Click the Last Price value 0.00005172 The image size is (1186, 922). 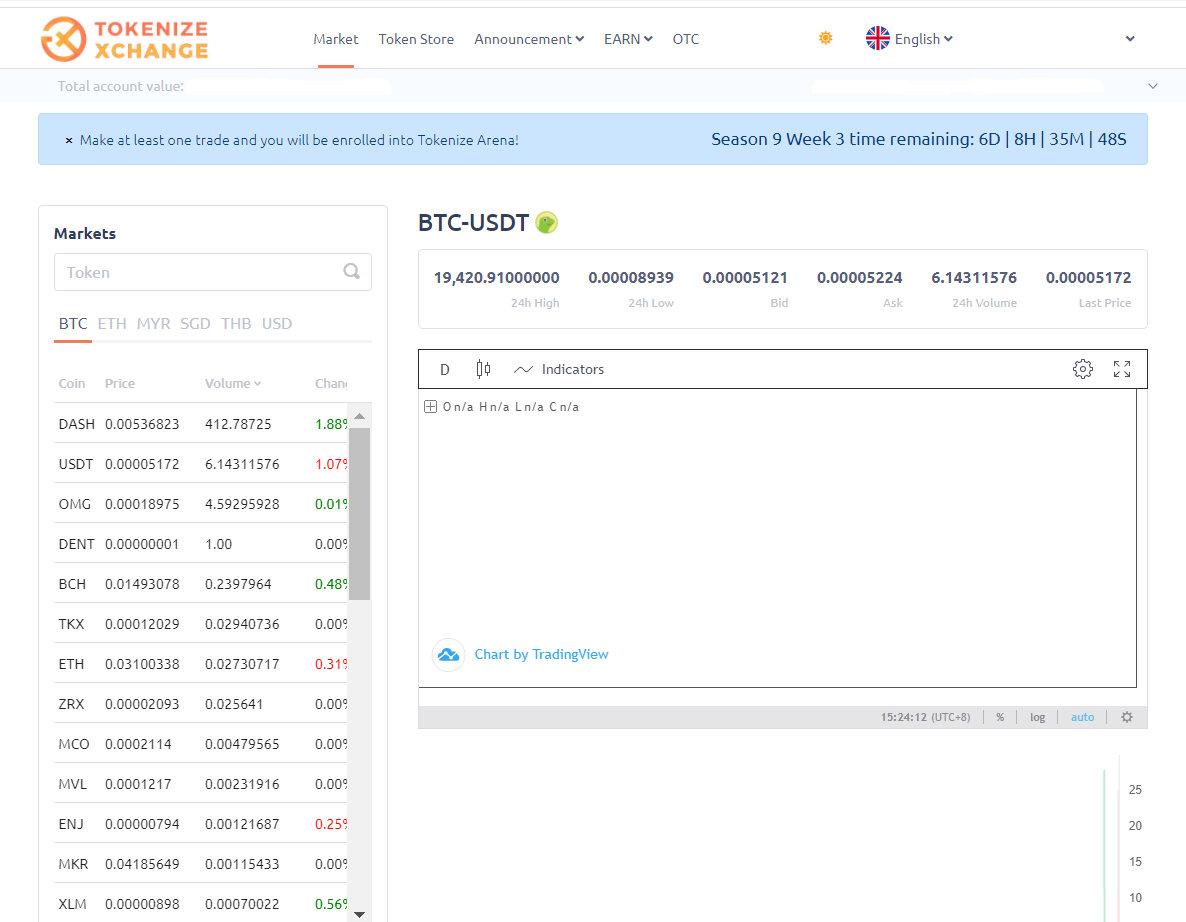1088,278
